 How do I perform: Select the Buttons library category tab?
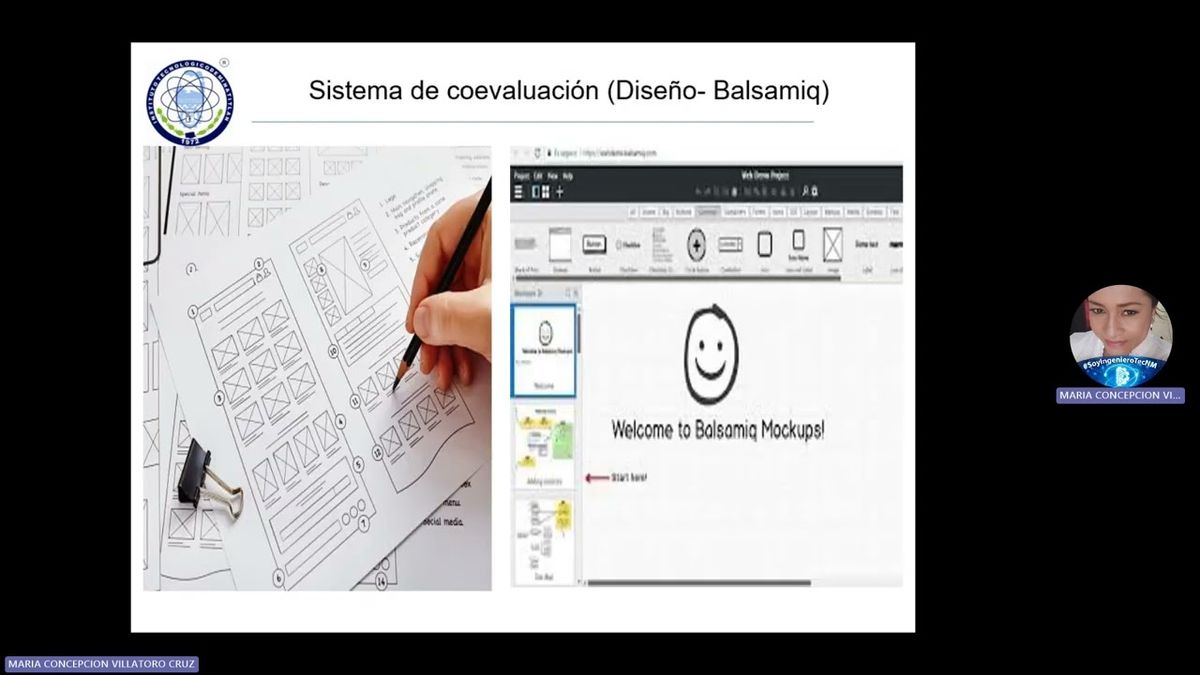point(683,212)
